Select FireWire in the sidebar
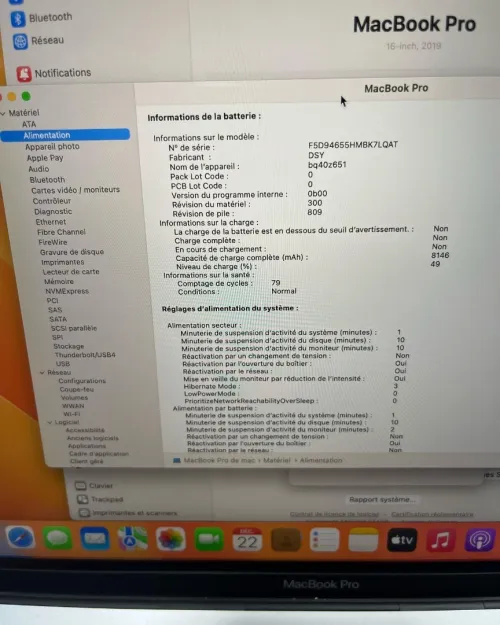The width and height of the screenshot is (500, 625). [53, 242]
